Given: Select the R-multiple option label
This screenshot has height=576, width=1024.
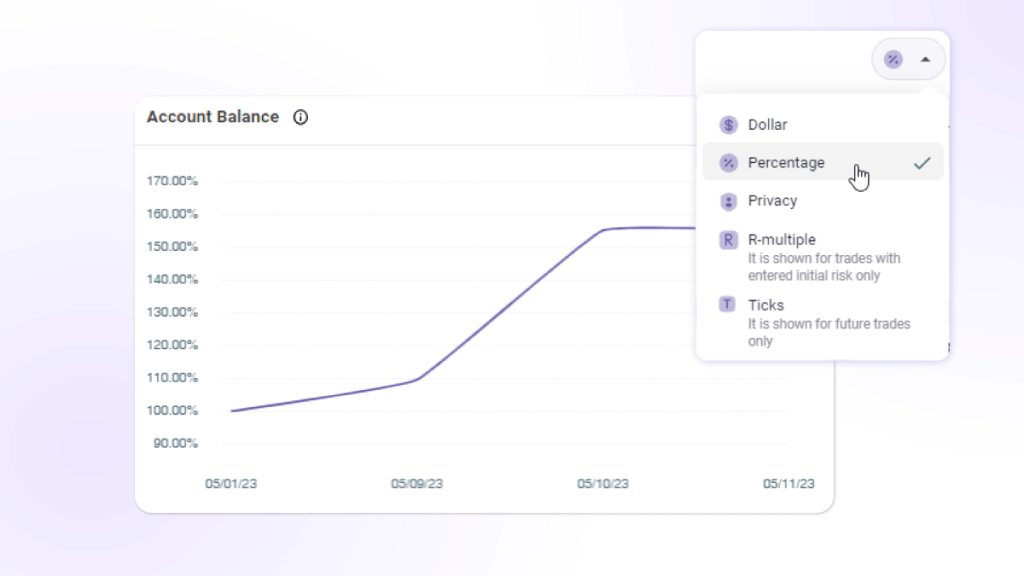Looking at the screenshot, I should coord(782,240).
